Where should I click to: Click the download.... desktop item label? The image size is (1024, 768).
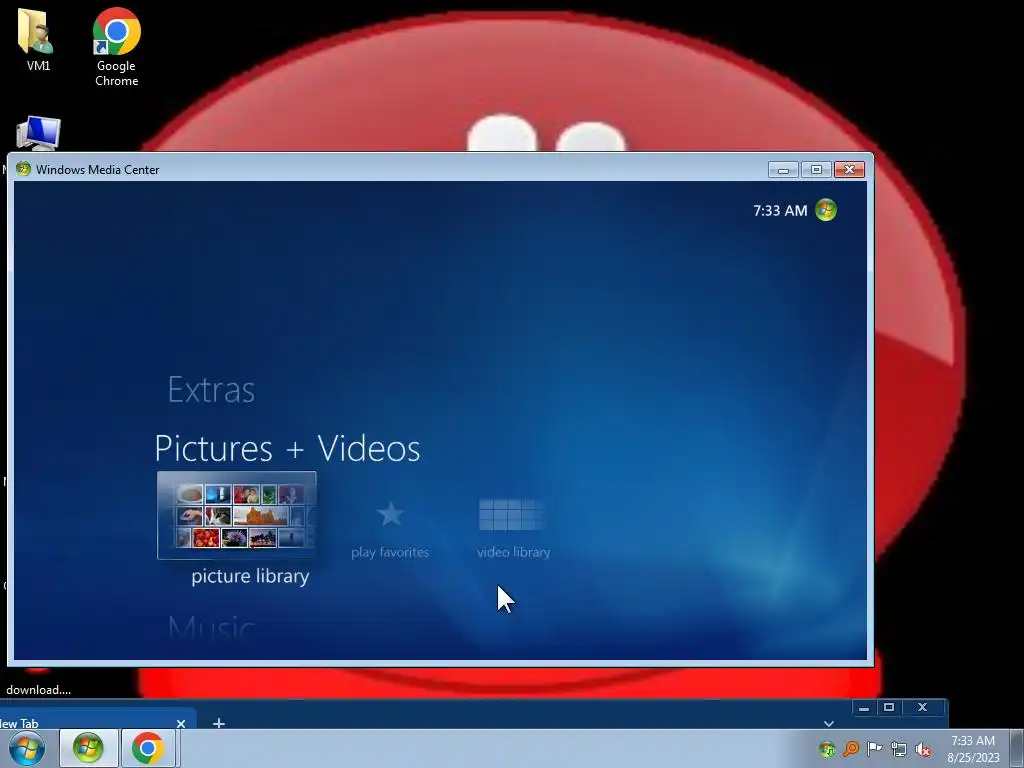pos(39,690)
